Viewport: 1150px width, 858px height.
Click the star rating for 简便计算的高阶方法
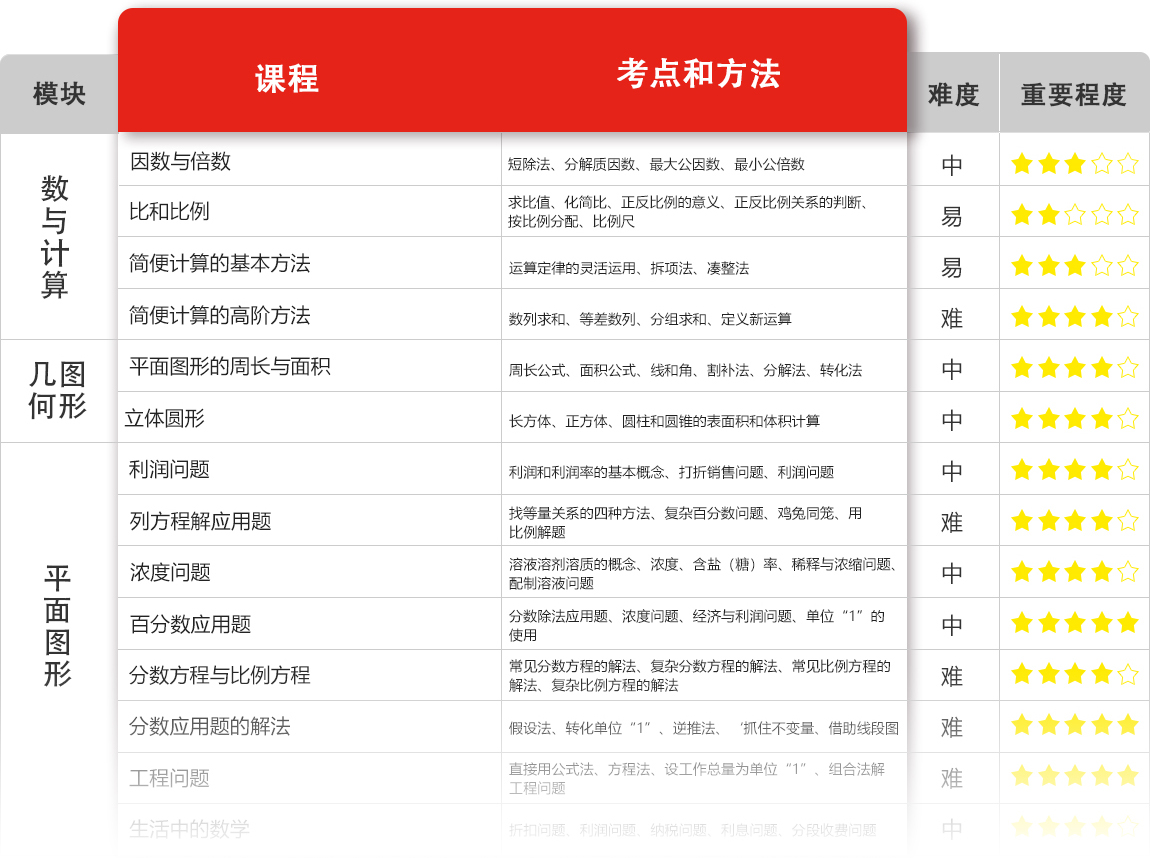(x=1074, y=317)
